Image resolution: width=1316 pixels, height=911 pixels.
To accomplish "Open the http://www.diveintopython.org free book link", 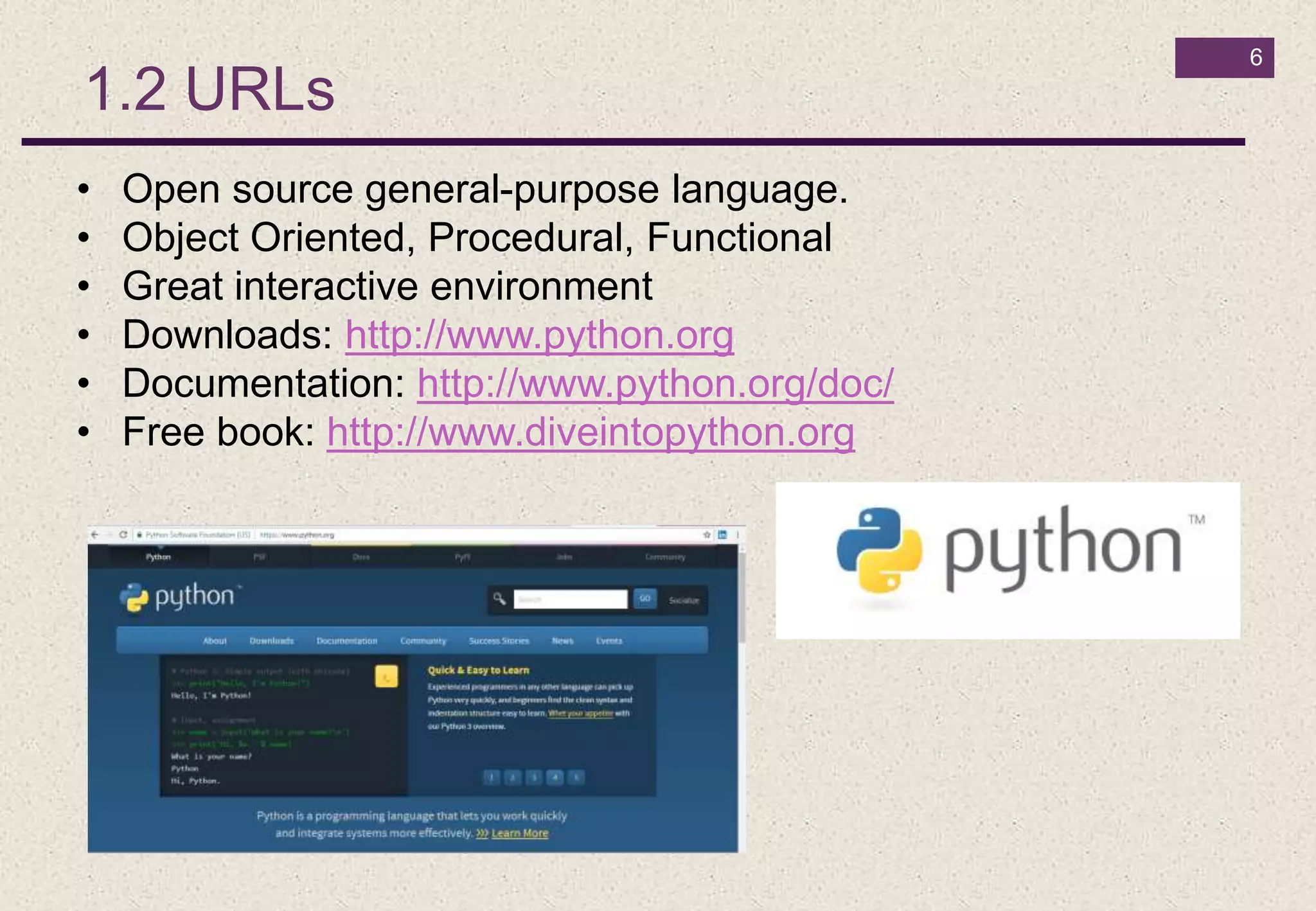I will tap(591, 432).
